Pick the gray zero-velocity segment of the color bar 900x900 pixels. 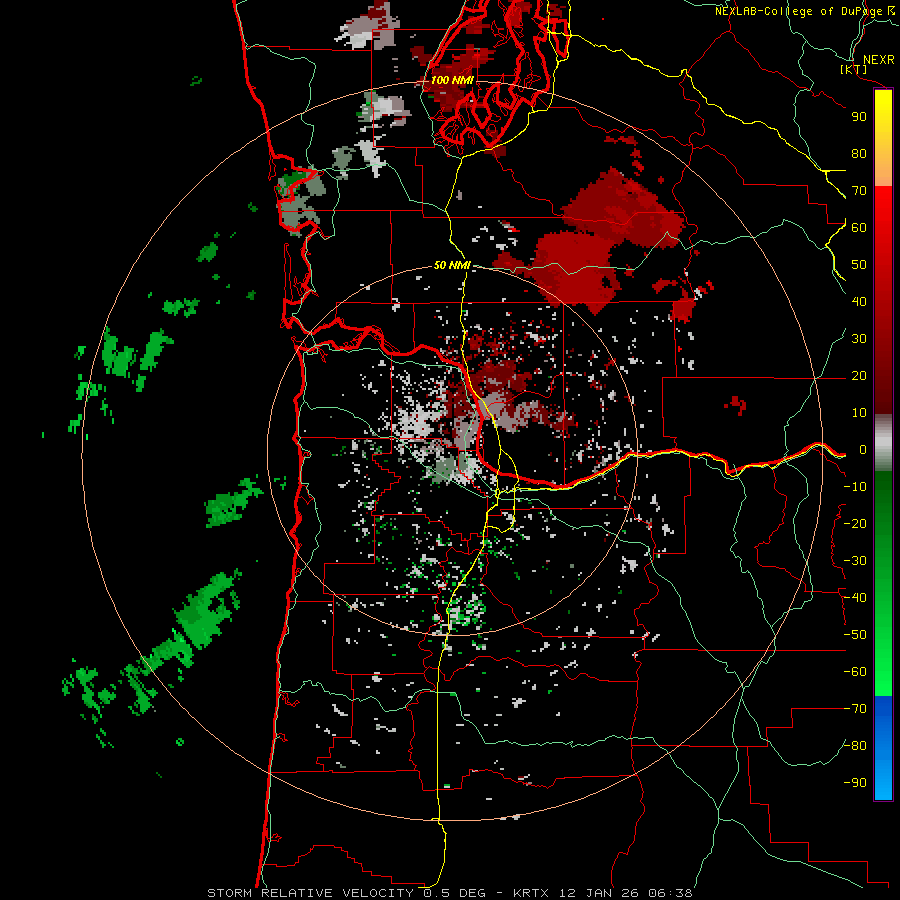tap(883, 443)
